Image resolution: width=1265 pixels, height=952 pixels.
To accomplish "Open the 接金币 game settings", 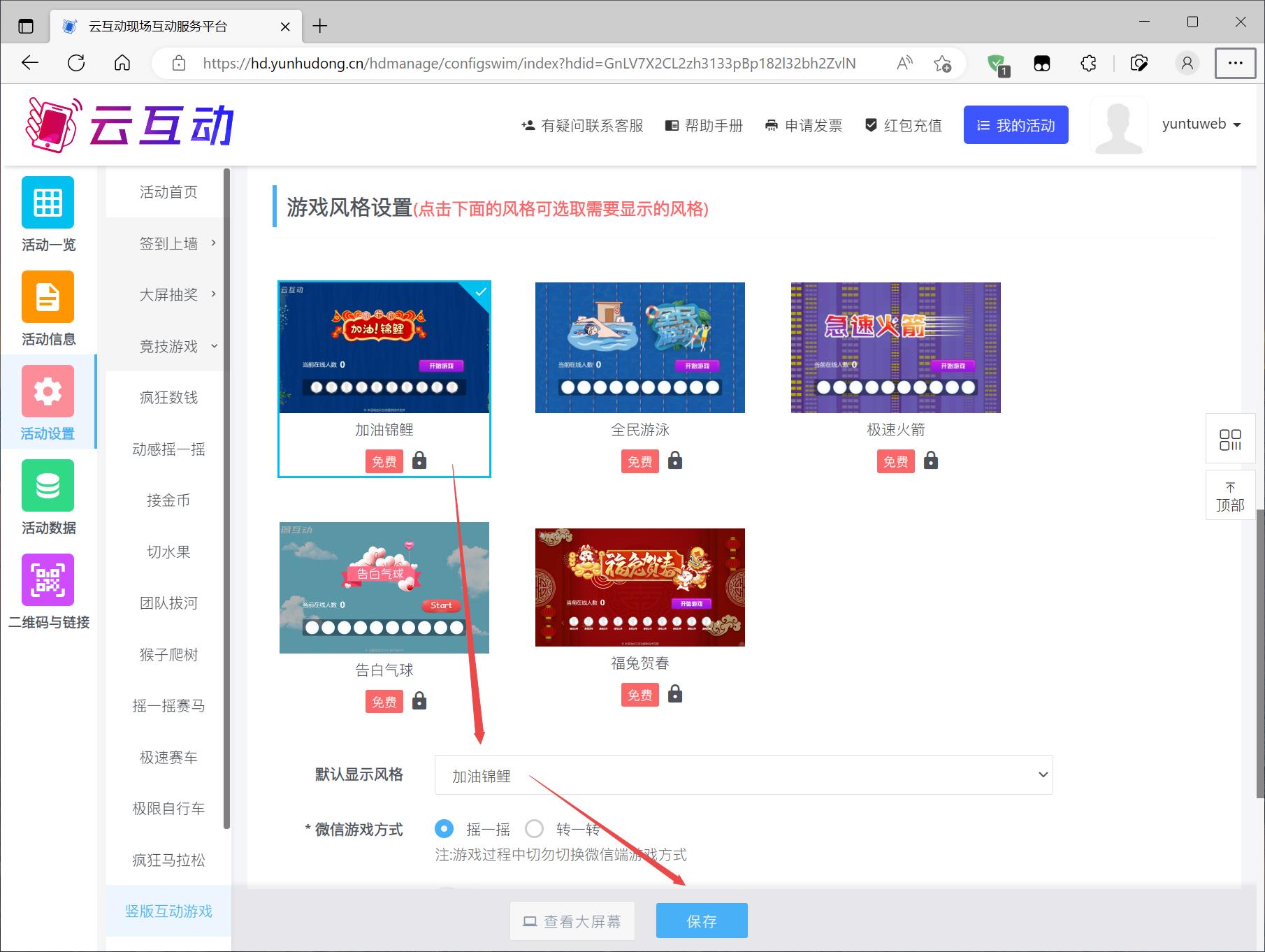I will pos(168,500).
